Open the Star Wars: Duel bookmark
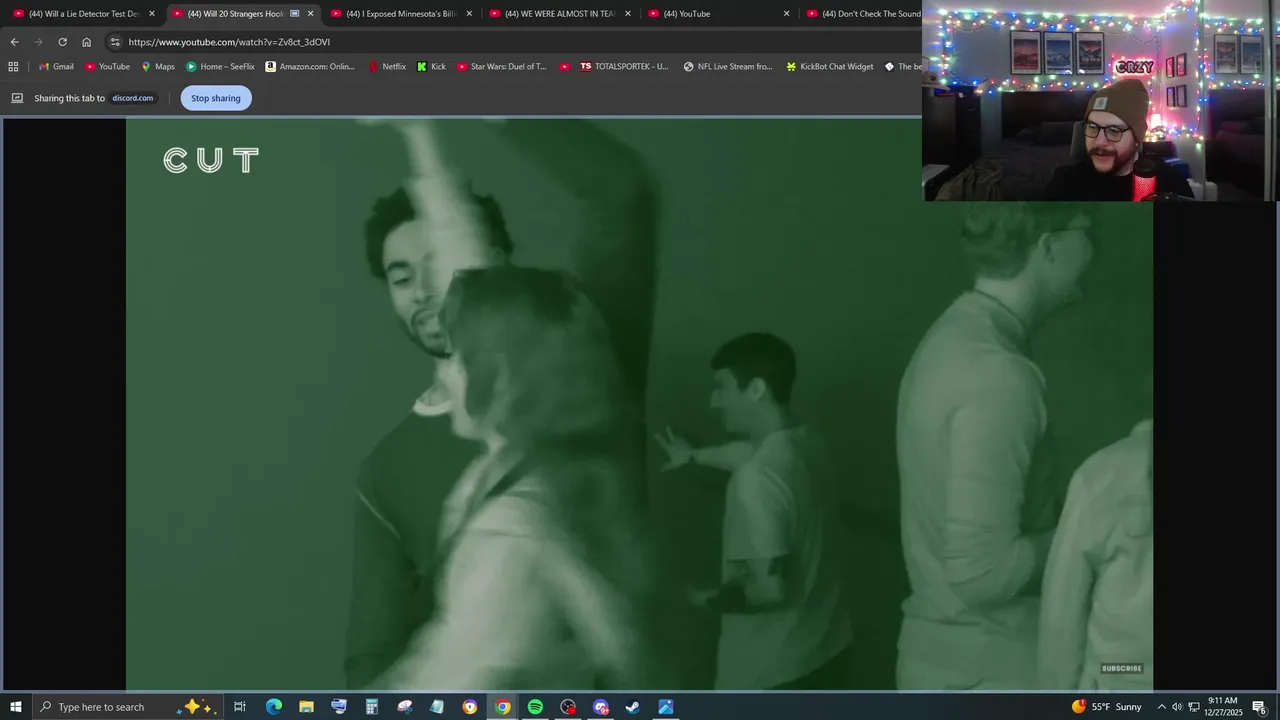Image resolution: width=1280 pixels, height=720 pixels. click(502, 67)
